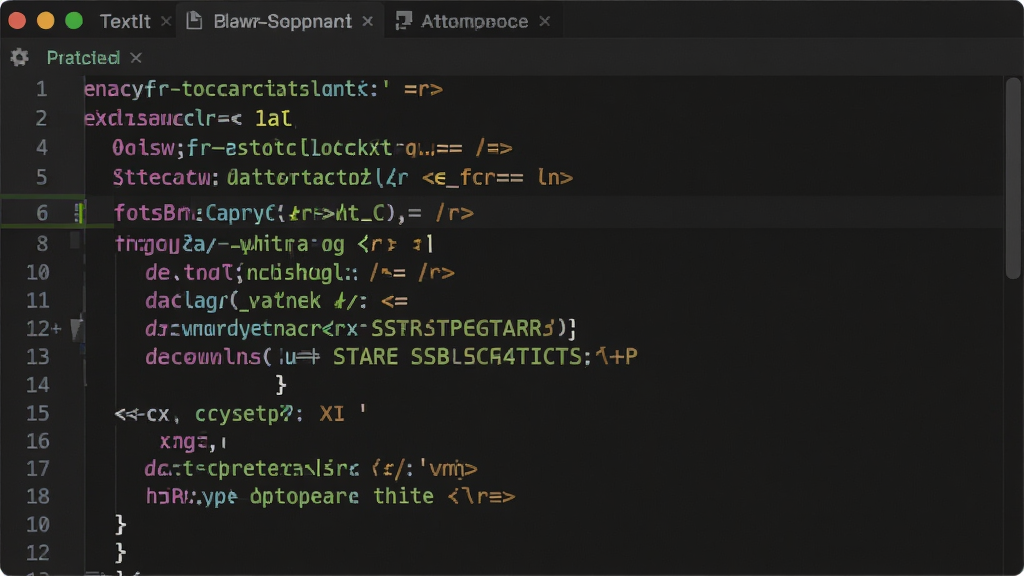Collapse the fold arrow at line 12

[x=77, y=328]
